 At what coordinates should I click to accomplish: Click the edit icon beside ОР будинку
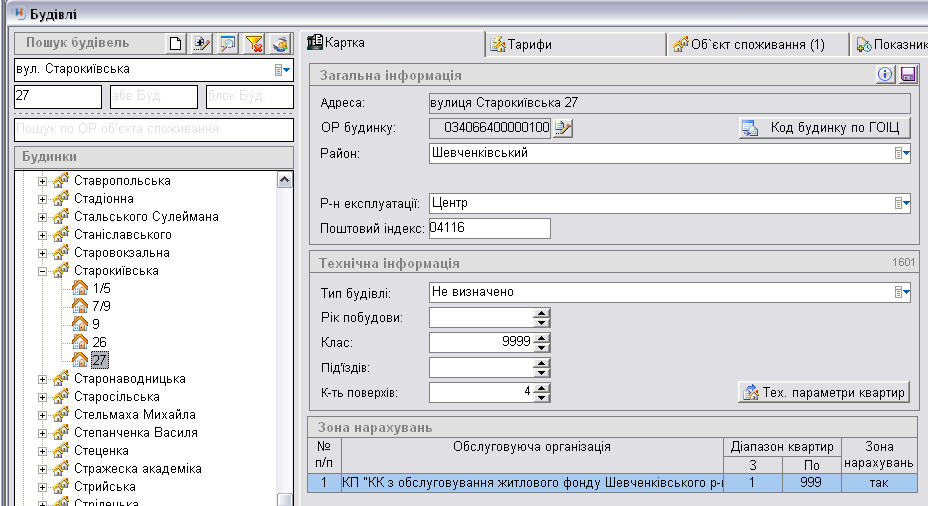563,127
